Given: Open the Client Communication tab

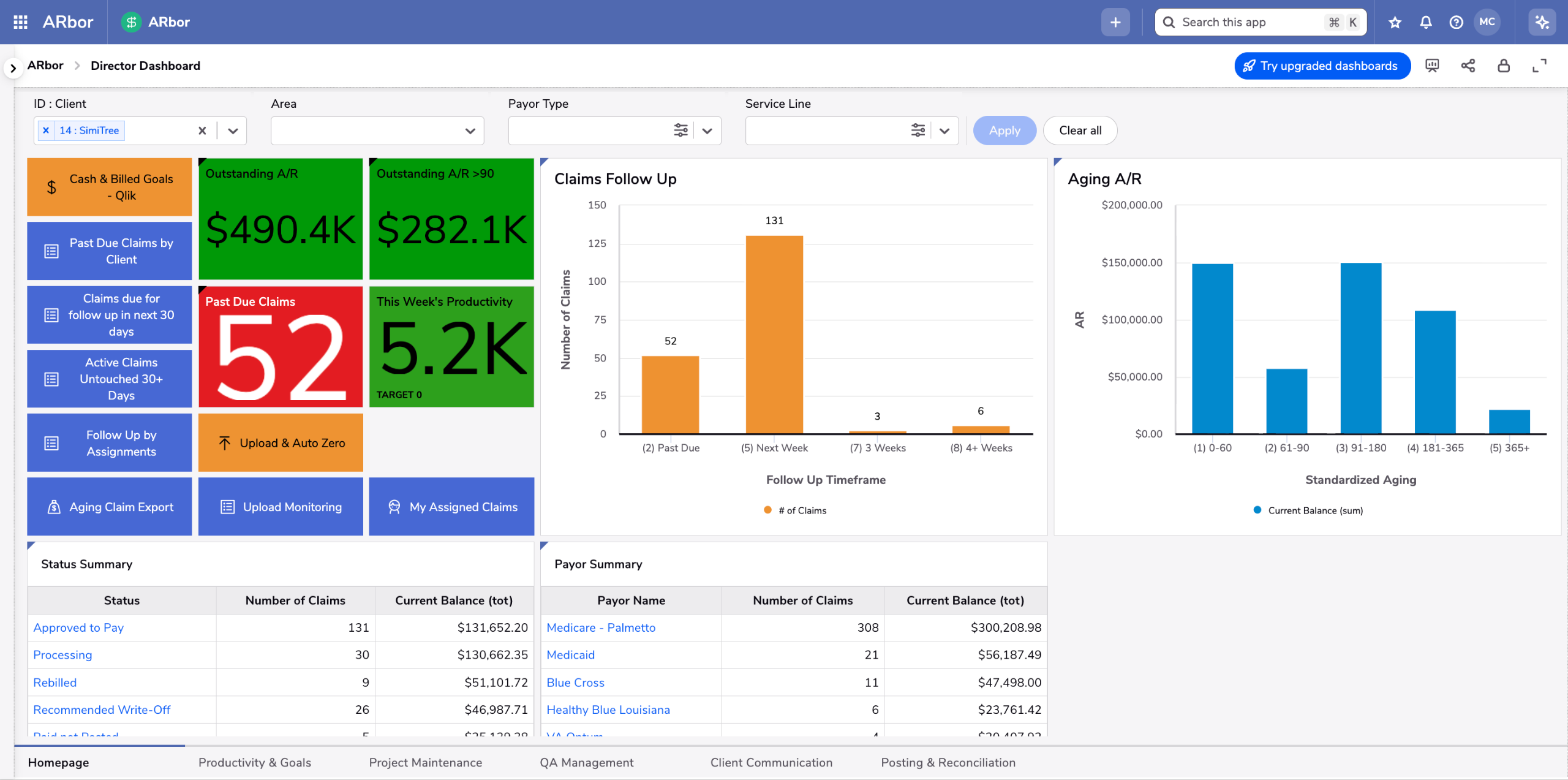Looking at the screenshot, I should coord(771,762).
